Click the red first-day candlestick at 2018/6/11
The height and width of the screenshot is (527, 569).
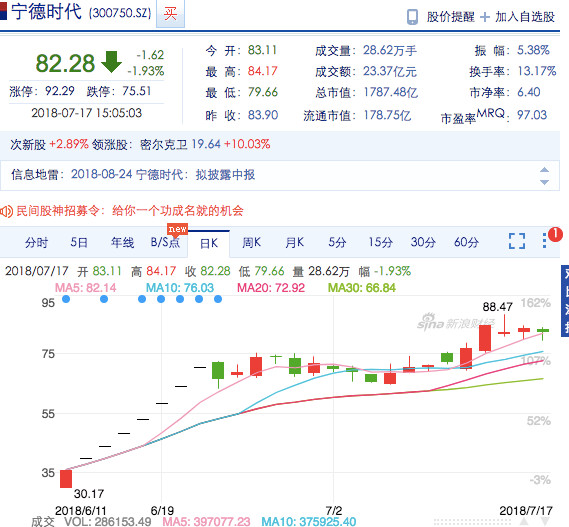(66, 479)
